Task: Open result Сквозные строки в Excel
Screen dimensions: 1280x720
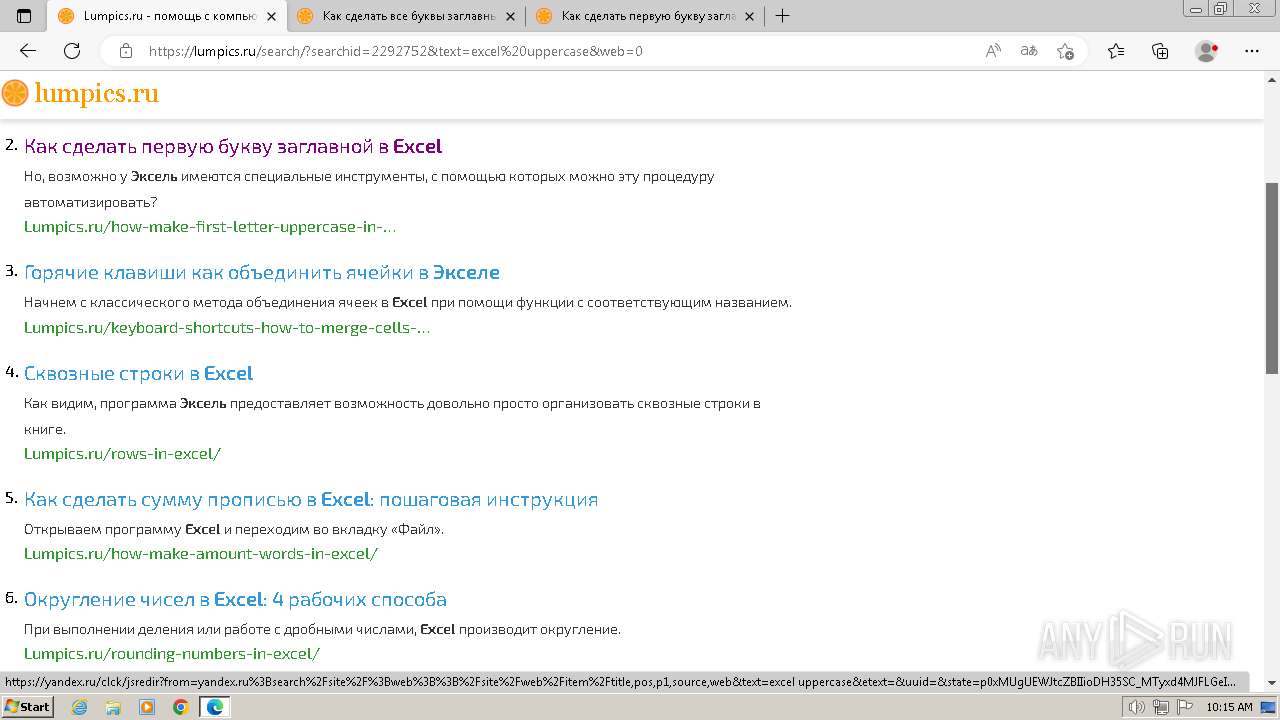Action: click(139, 373)
